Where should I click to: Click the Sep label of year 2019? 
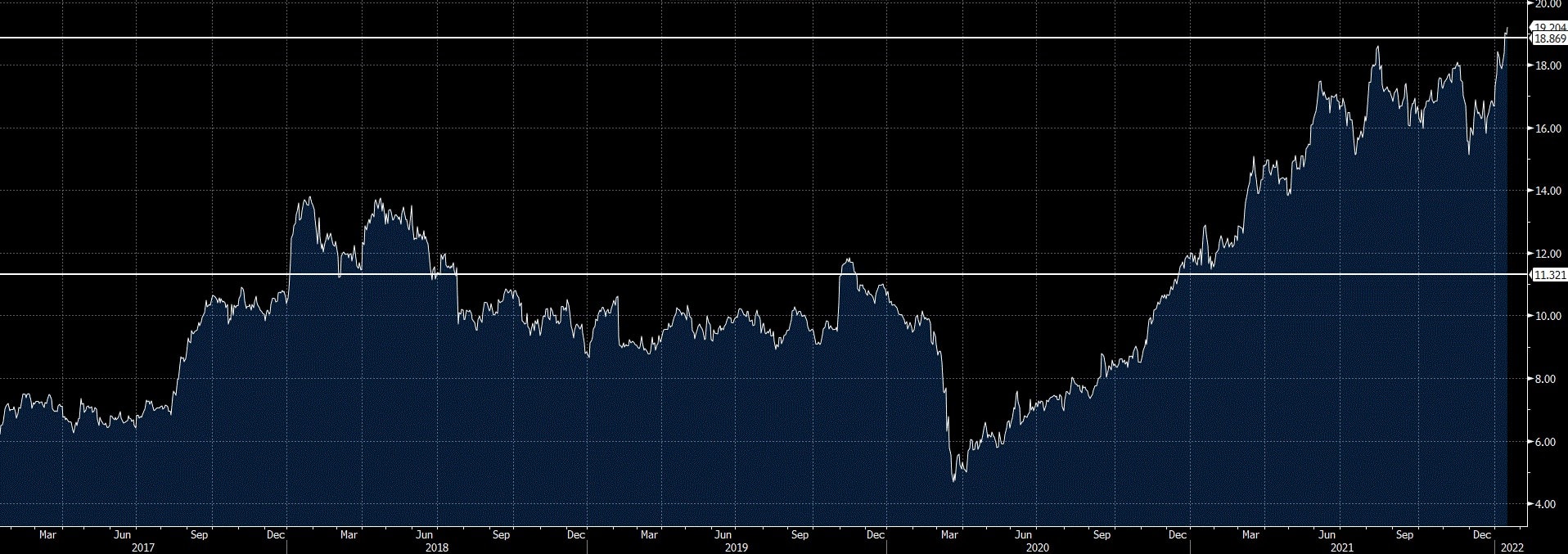click(x=800, y=535)
